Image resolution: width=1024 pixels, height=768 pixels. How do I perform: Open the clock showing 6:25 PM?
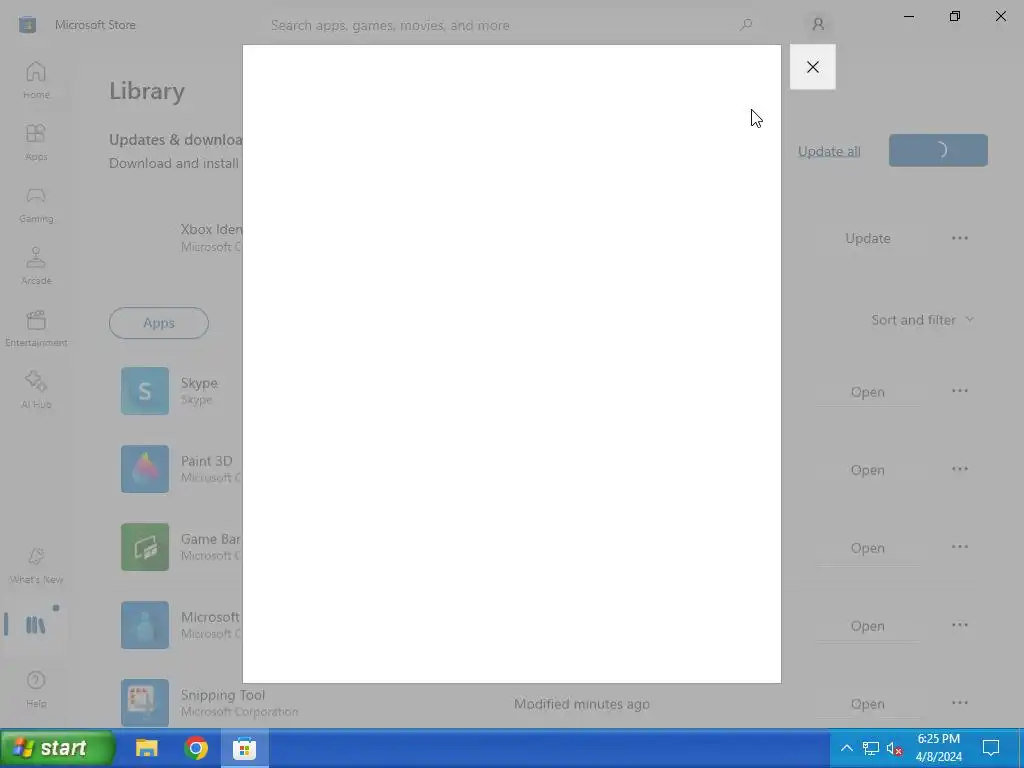pyautogui.click(x=938, y=748)
